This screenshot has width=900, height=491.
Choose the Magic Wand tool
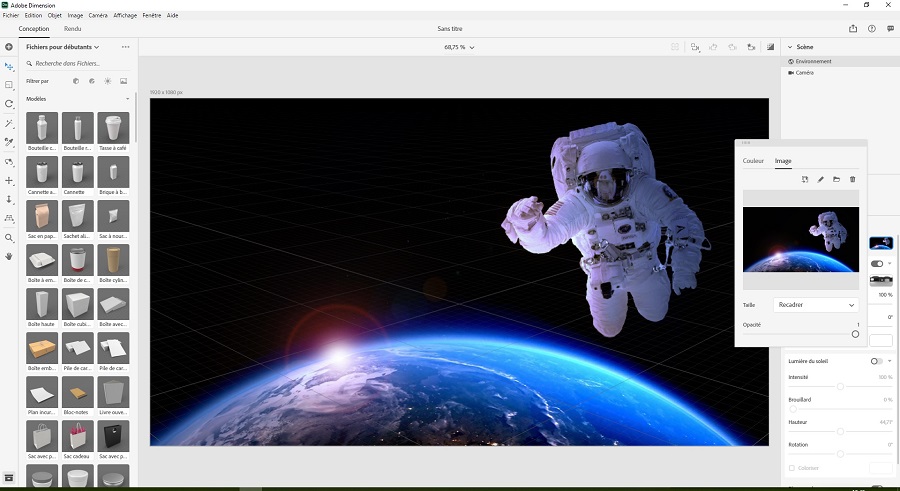(x=9, y=123)
